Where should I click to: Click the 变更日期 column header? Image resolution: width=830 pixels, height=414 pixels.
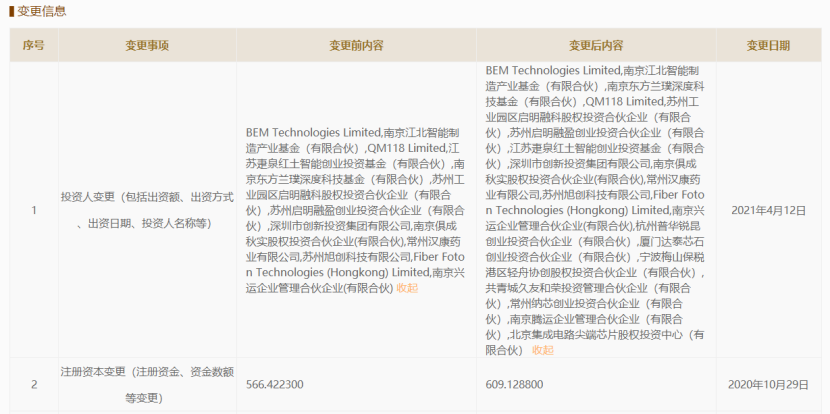coord(768,45)
